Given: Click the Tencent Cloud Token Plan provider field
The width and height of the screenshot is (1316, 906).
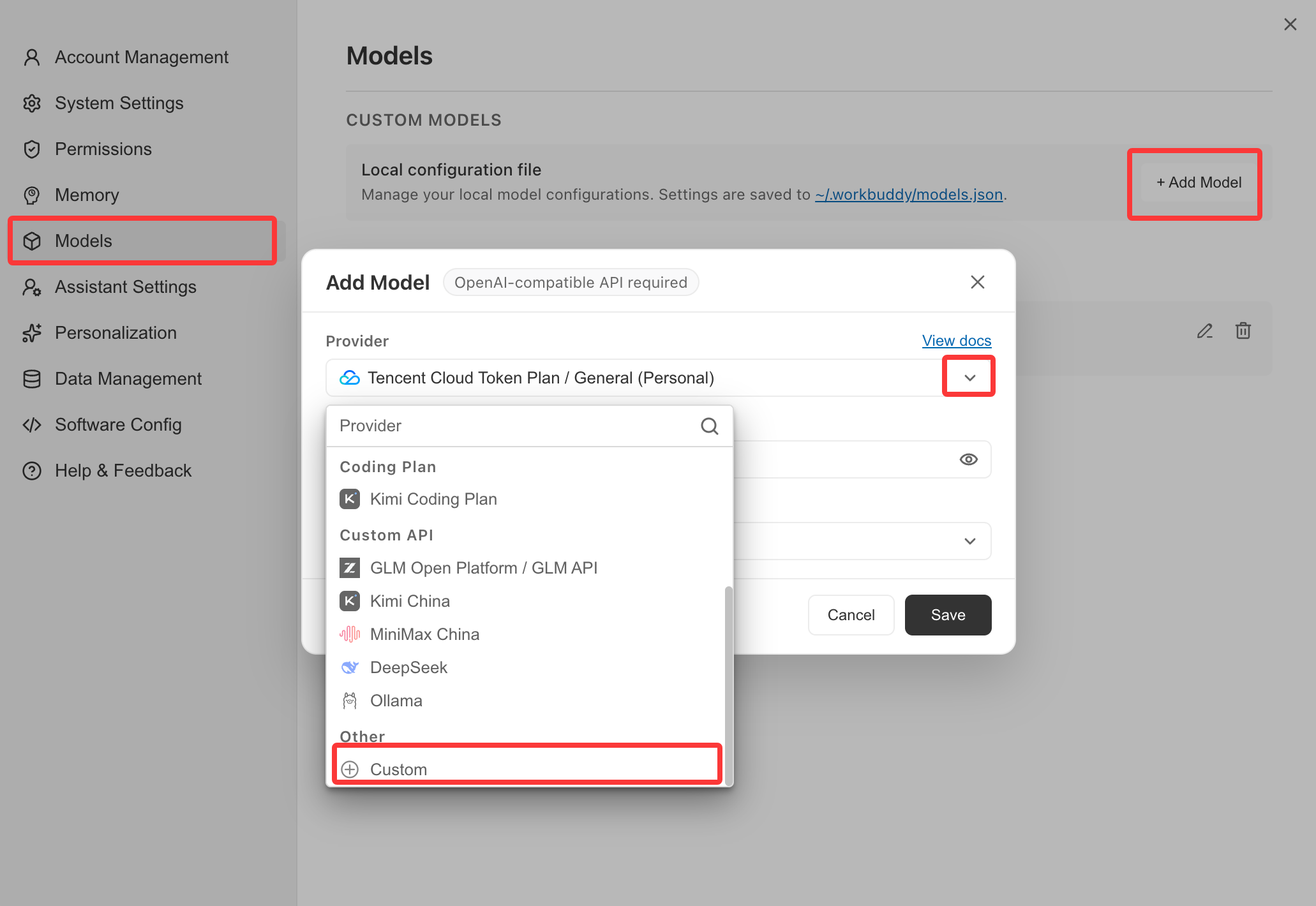Looking at the screenshot, I should tap(659, 378).
